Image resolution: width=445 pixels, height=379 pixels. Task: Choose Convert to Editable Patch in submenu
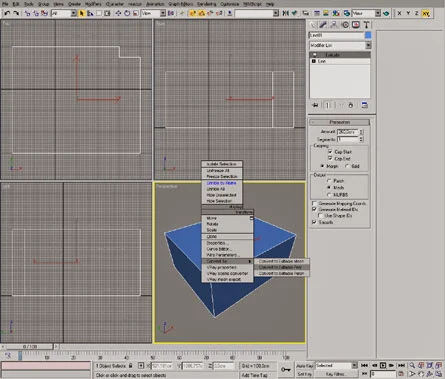(282, 273)
